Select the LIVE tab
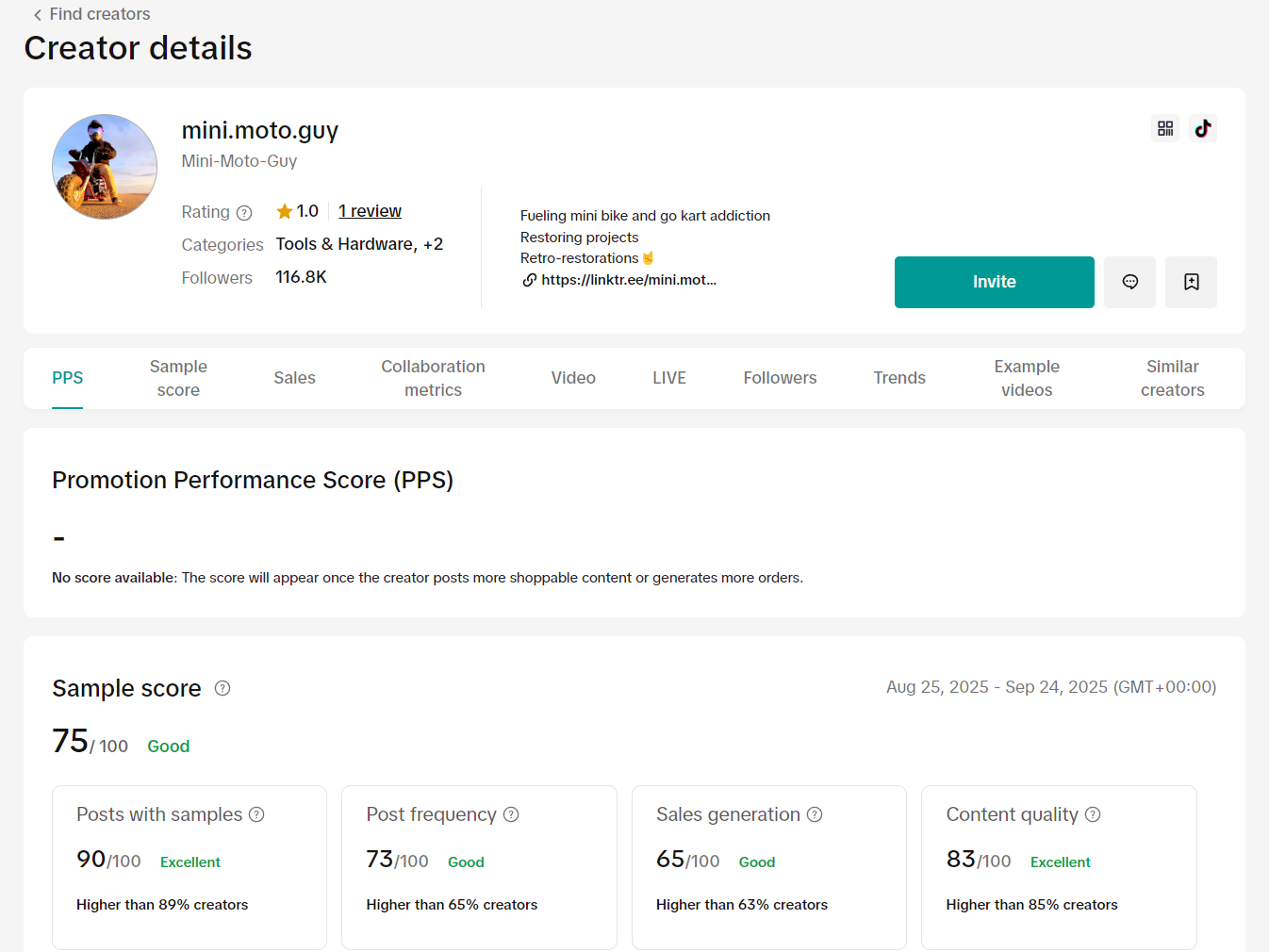1269x952 pixels. pos(669,378)
